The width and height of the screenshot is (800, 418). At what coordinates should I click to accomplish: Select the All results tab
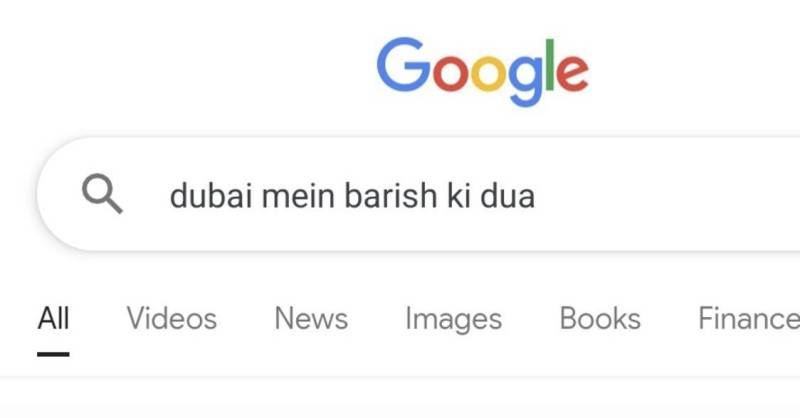(53, 318)
